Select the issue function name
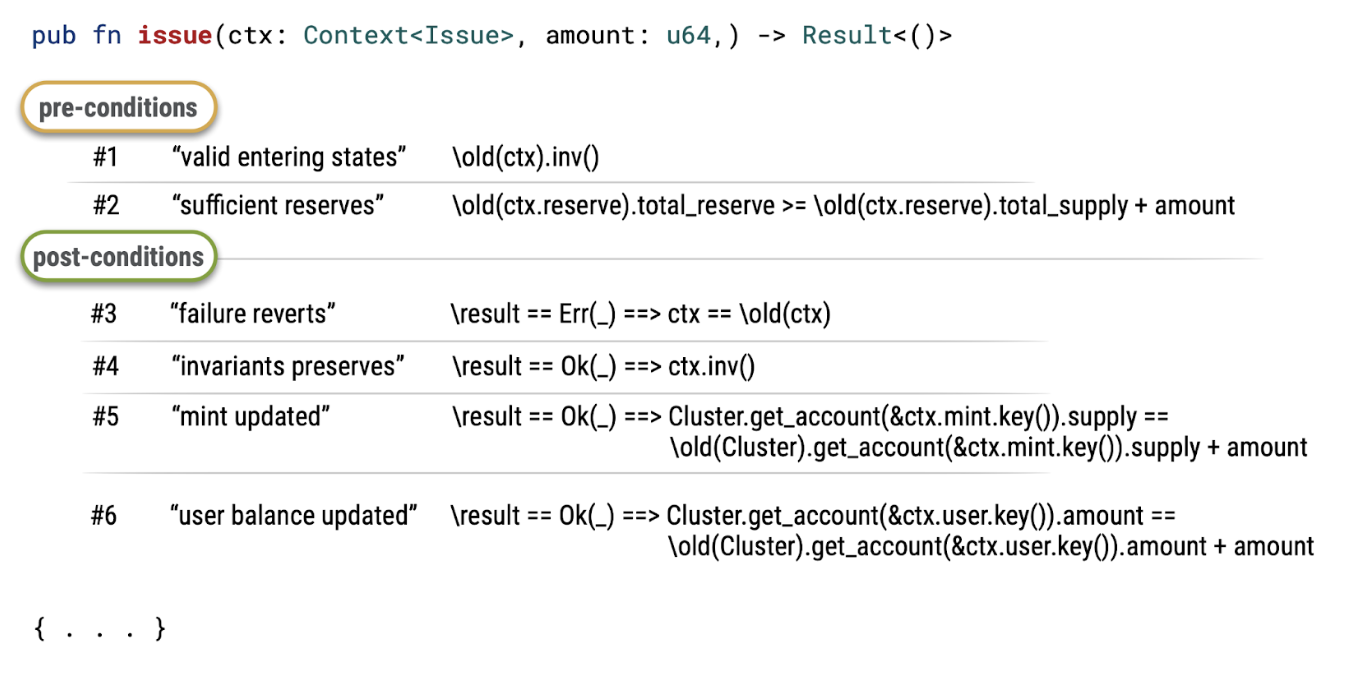Image resolution: width=1354 pixels, height=678 pixels. pyautogui.click(x=174, y=36)
